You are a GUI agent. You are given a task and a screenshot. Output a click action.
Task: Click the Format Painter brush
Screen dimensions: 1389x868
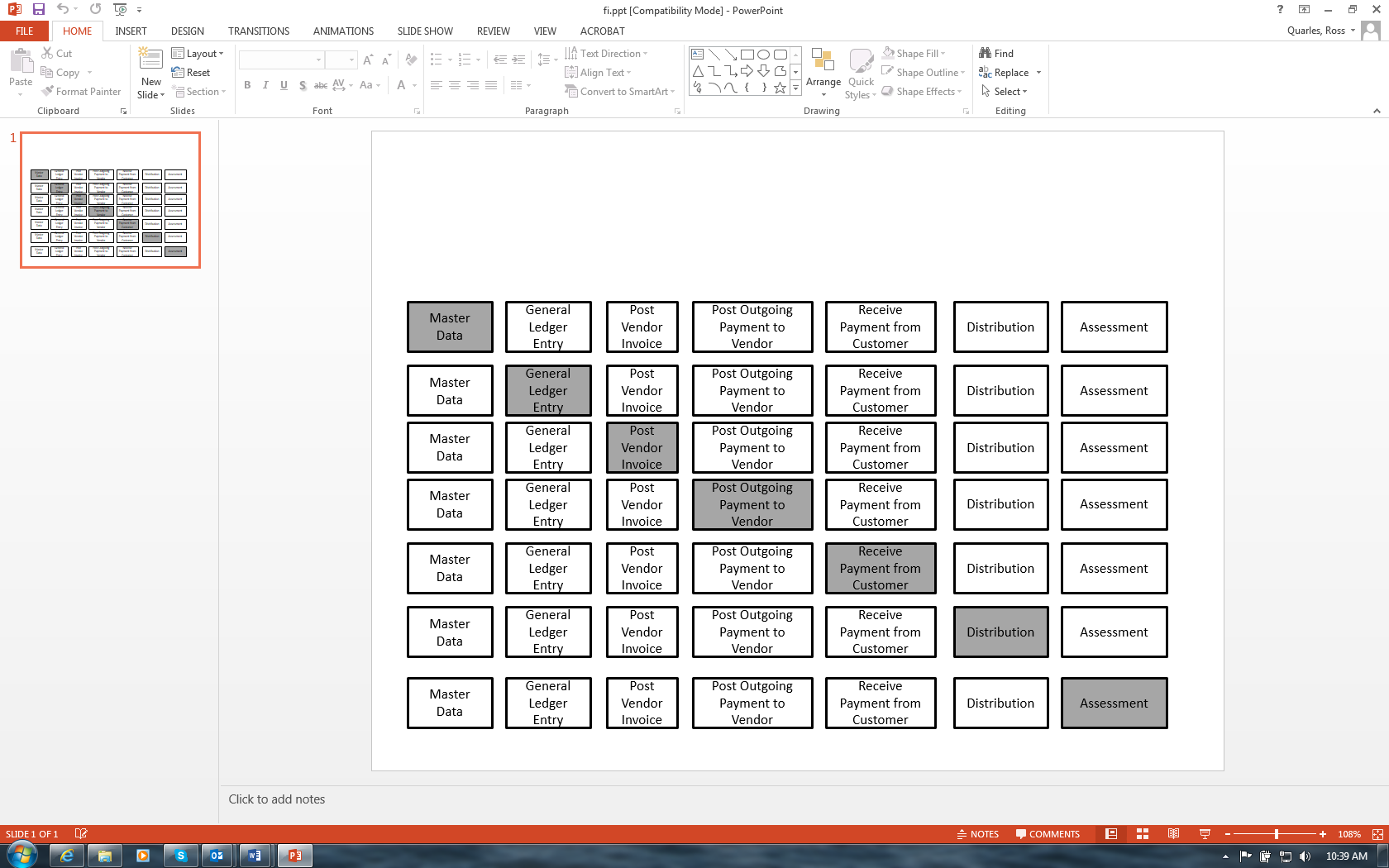[x=47, y=91]
